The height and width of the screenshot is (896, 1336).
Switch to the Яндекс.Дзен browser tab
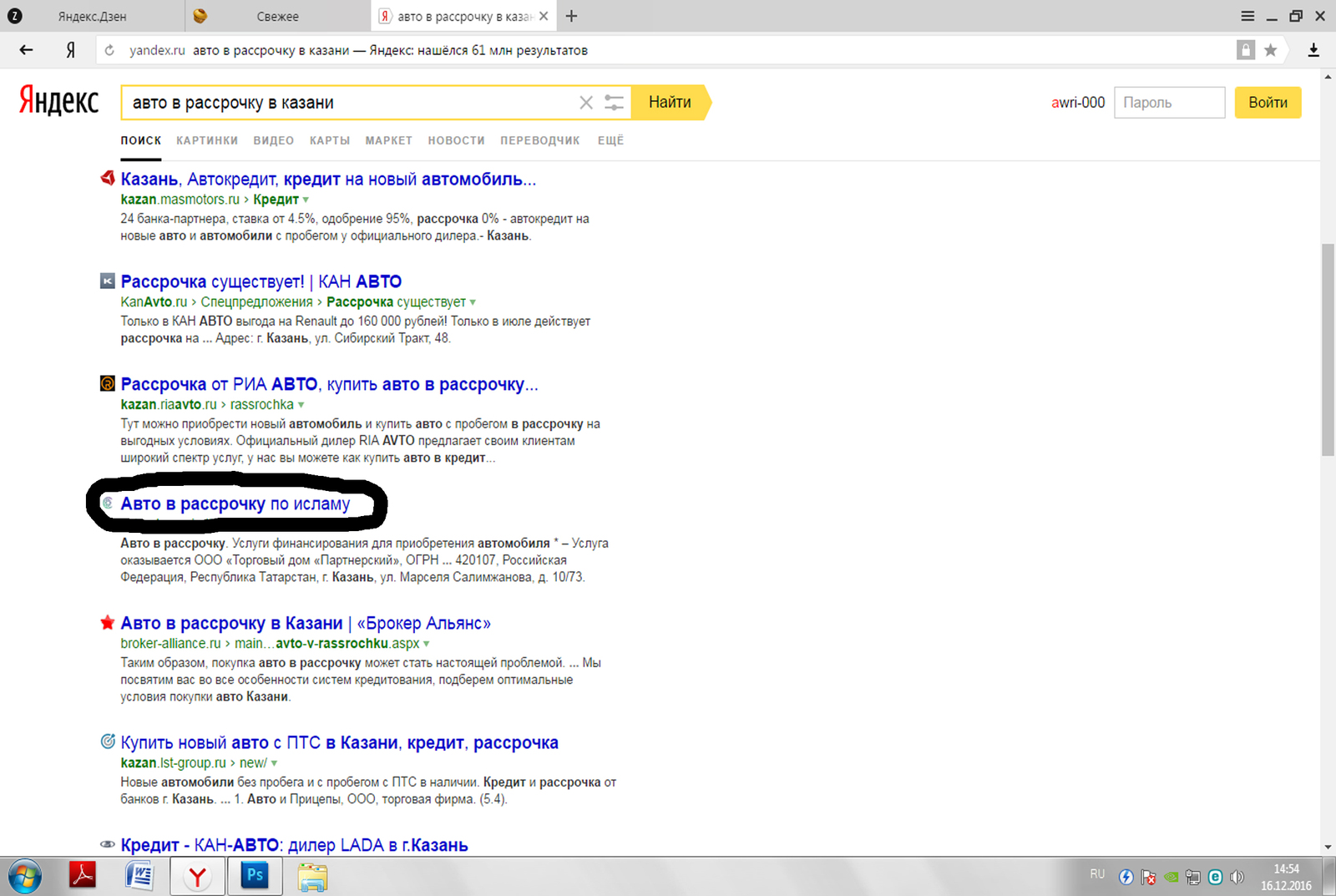pos(92,16)
